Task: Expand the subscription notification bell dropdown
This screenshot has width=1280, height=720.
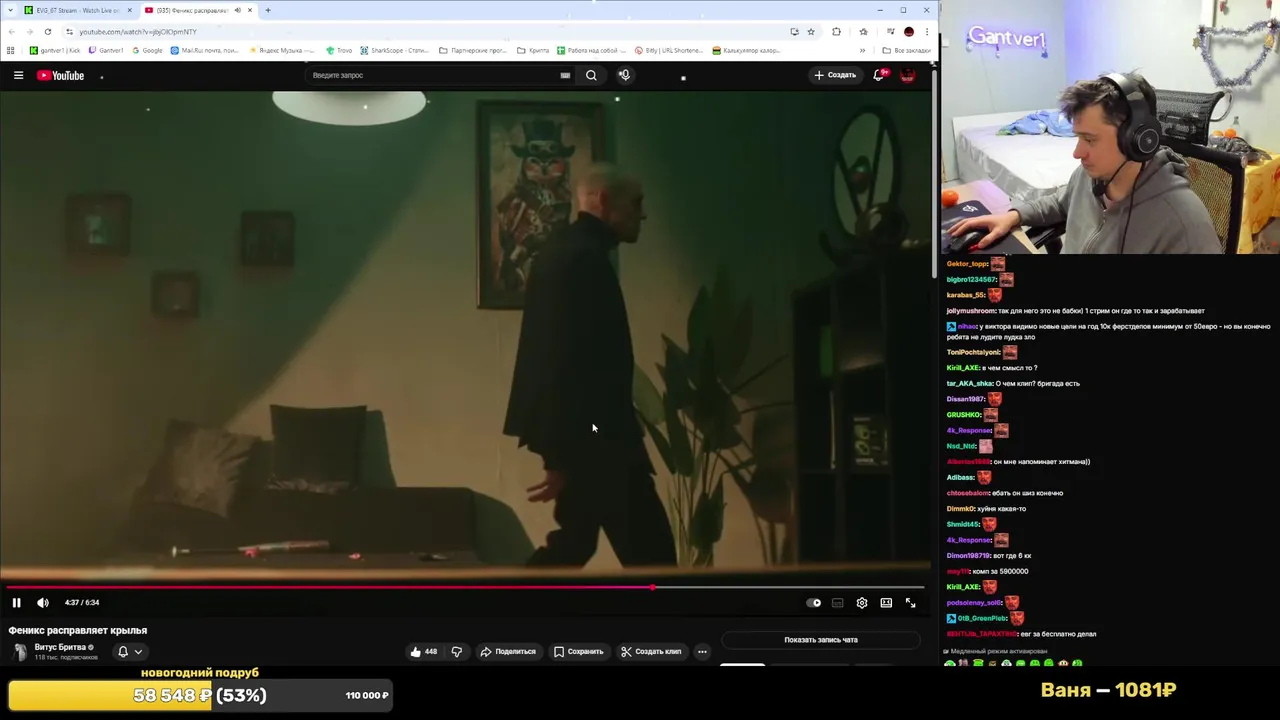Action: [130, 652]
